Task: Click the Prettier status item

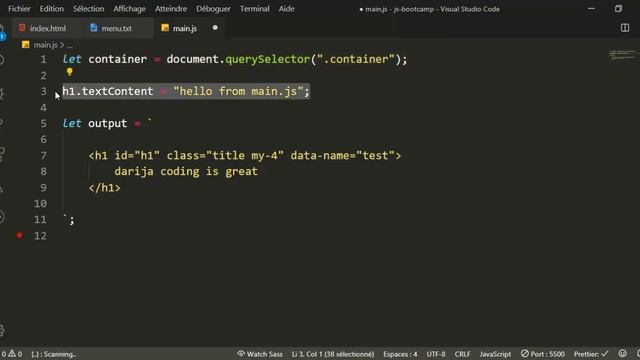Action: pyautogui.click(x=591, y=354)
